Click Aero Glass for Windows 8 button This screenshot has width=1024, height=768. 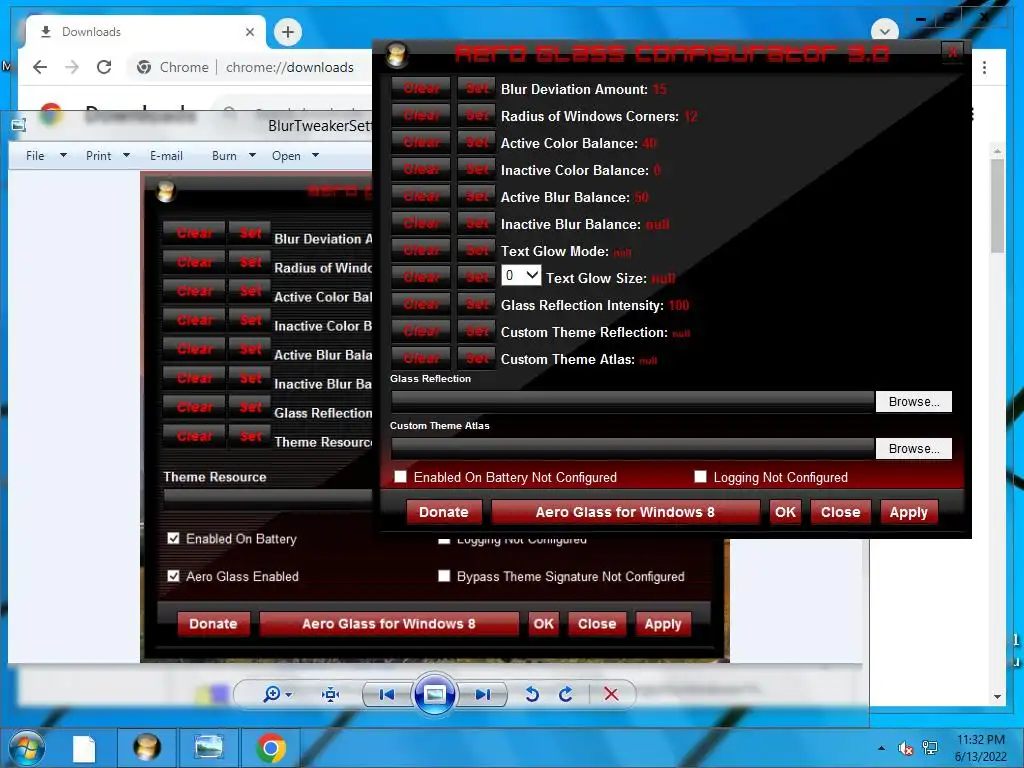tap(625, 512)
